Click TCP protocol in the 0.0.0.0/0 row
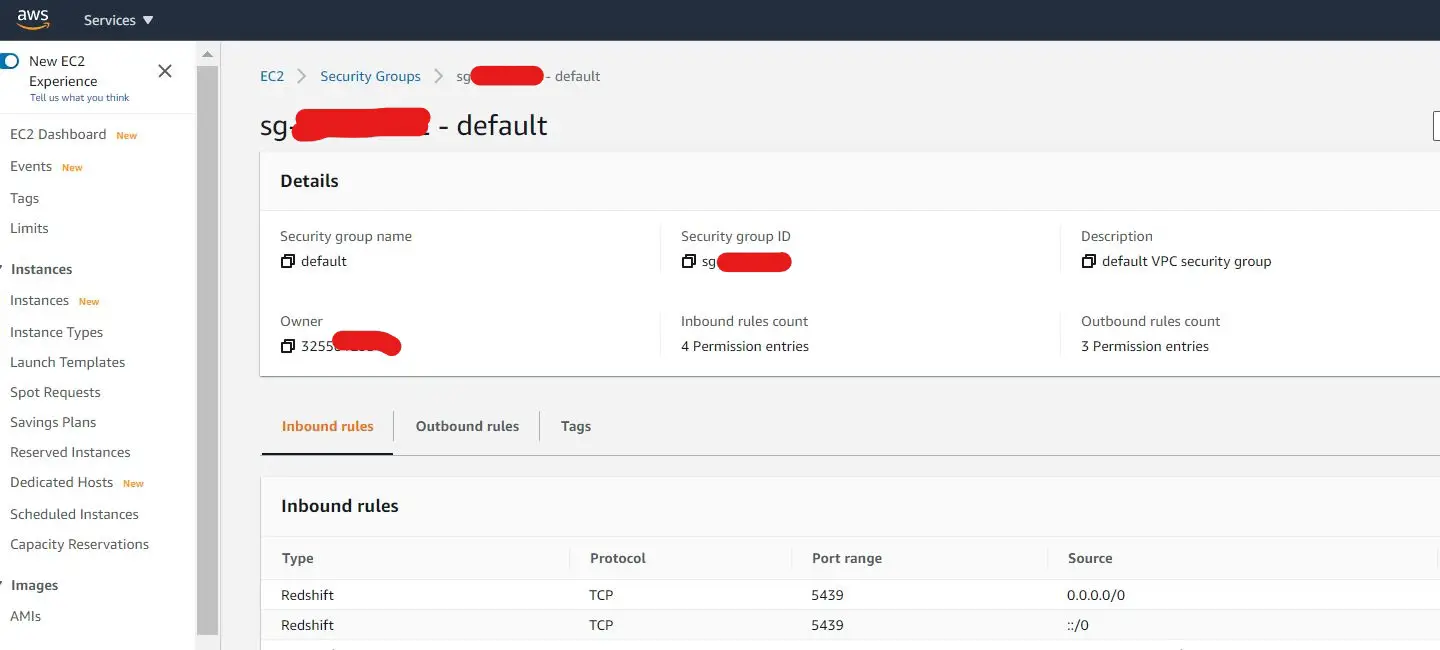 click(x=601, y=595)
